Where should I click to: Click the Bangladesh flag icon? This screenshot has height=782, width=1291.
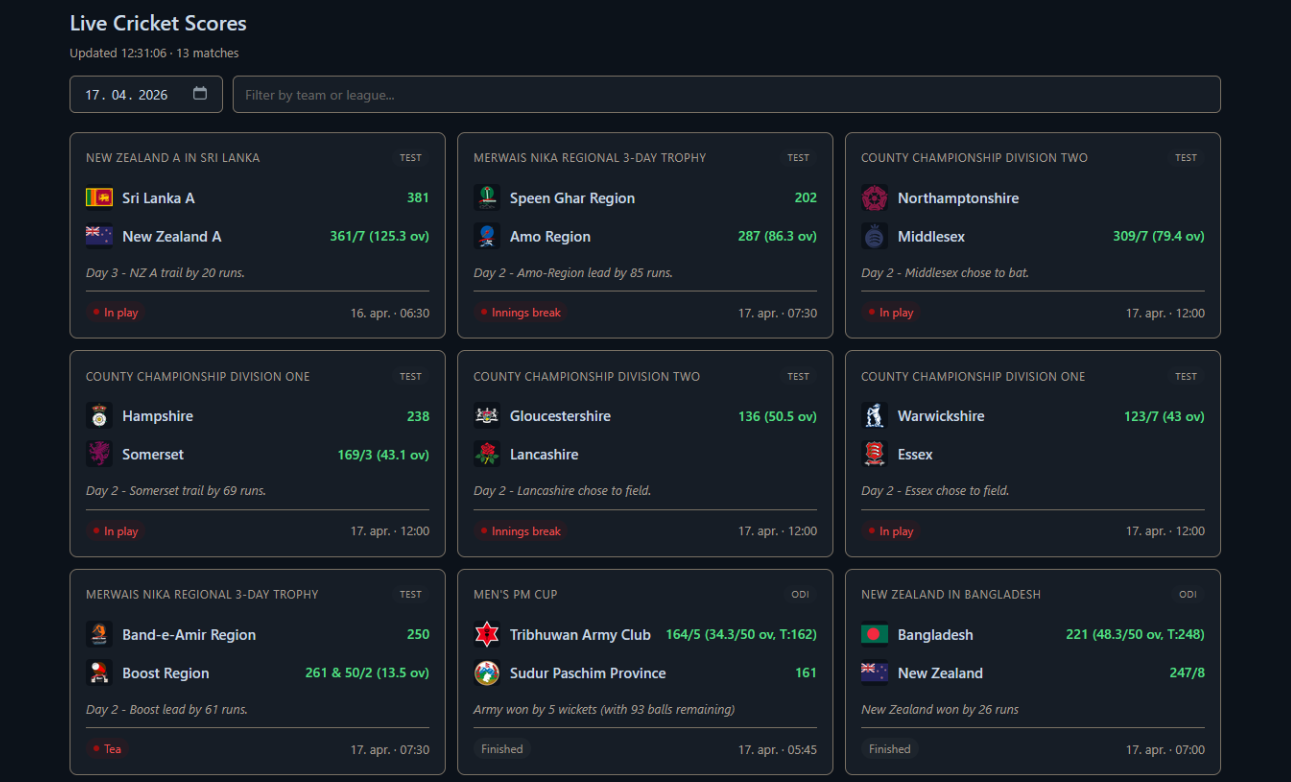click(x=874, y=635)
